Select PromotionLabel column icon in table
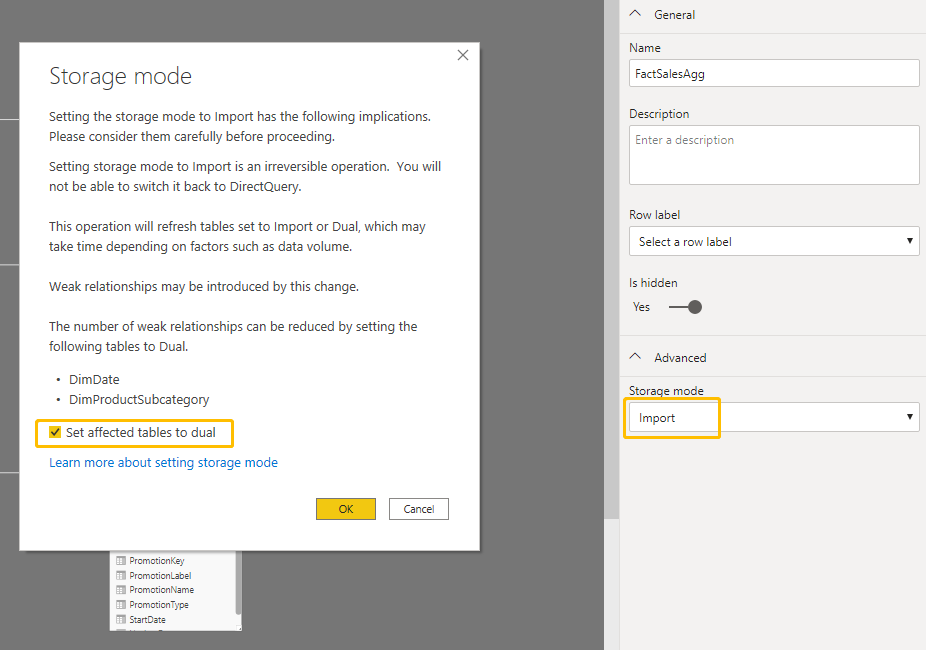This screenshot has height=650, width=926. point(121,576)
